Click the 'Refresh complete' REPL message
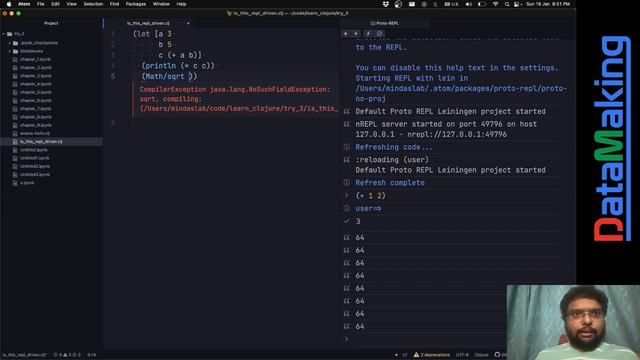 [390, 183]
